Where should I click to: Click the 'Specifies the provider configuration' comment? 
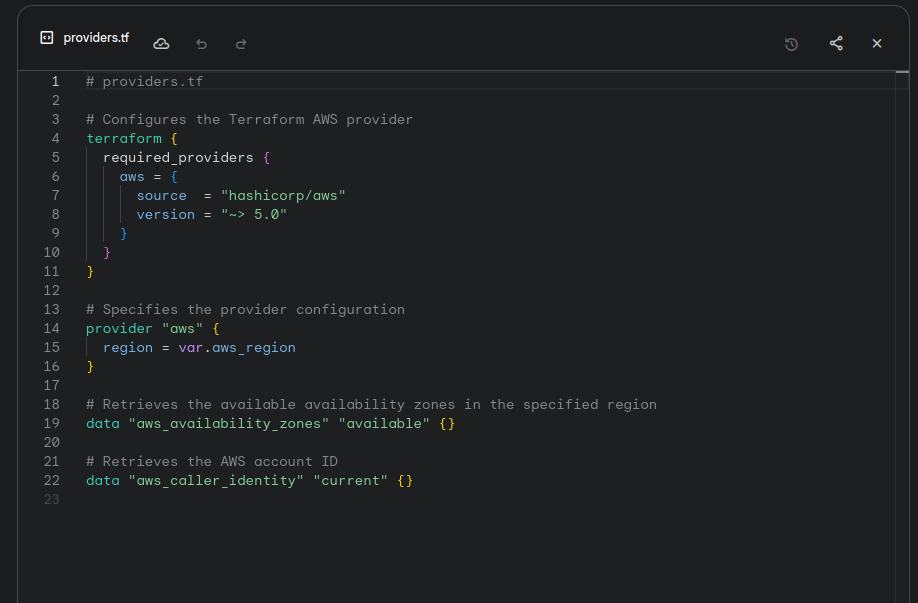click(245, 310)
